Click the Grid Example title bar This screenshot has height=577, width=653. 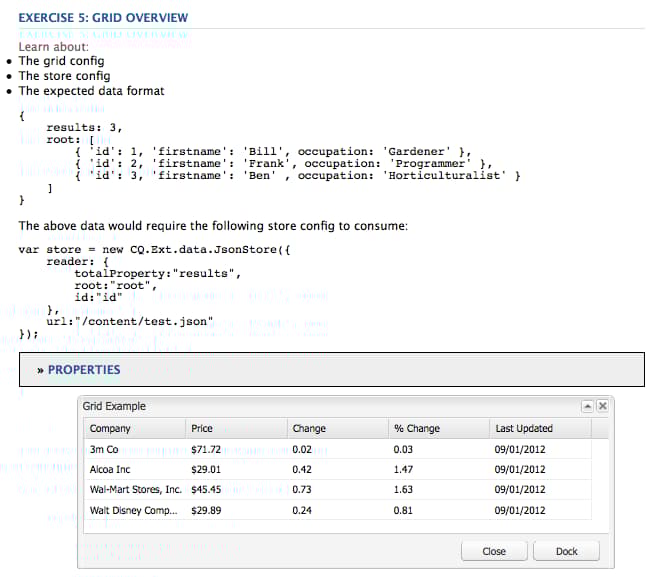(300, 406)
